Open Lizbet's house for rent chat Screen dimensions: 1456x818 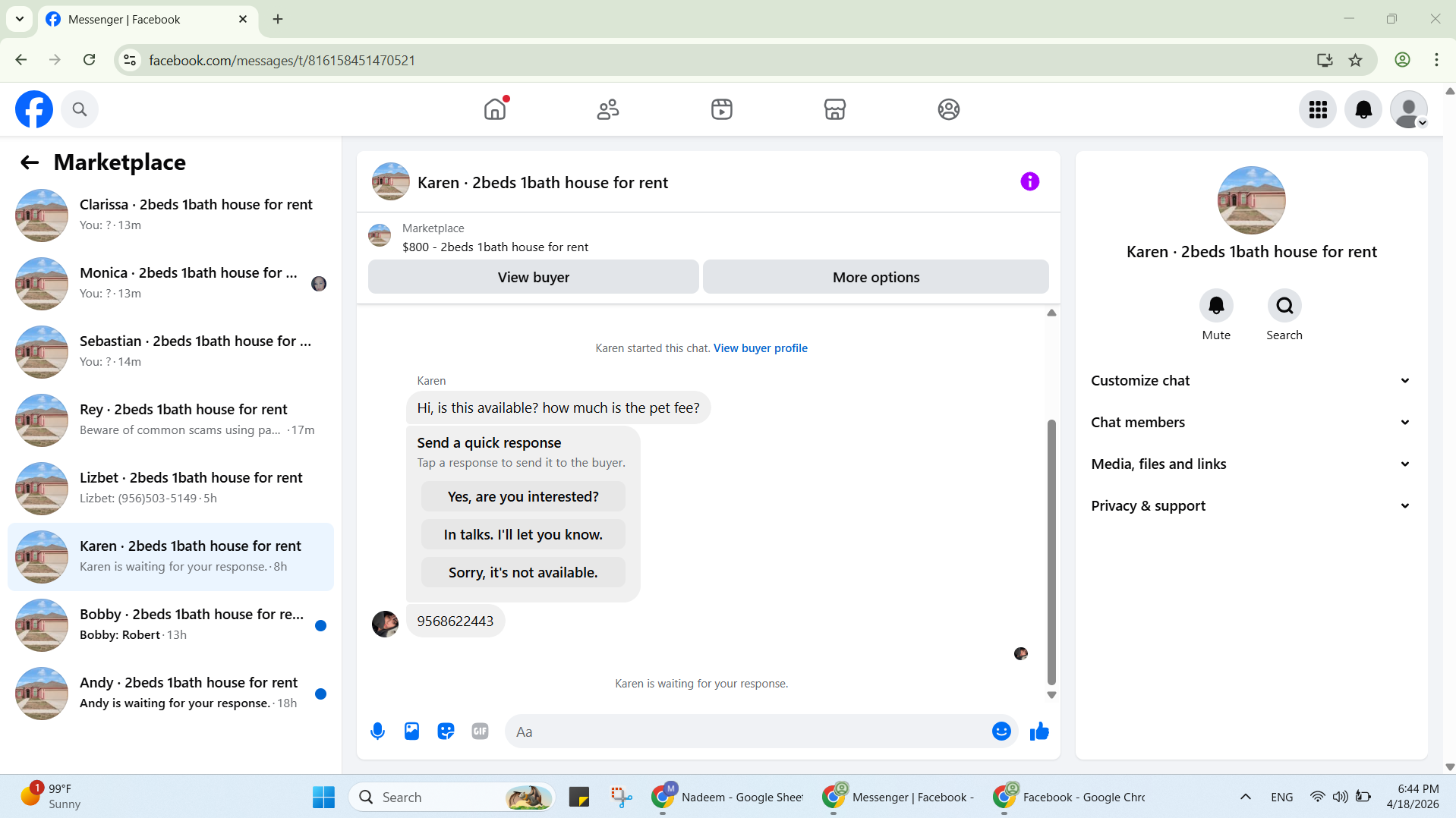(171, 489)
